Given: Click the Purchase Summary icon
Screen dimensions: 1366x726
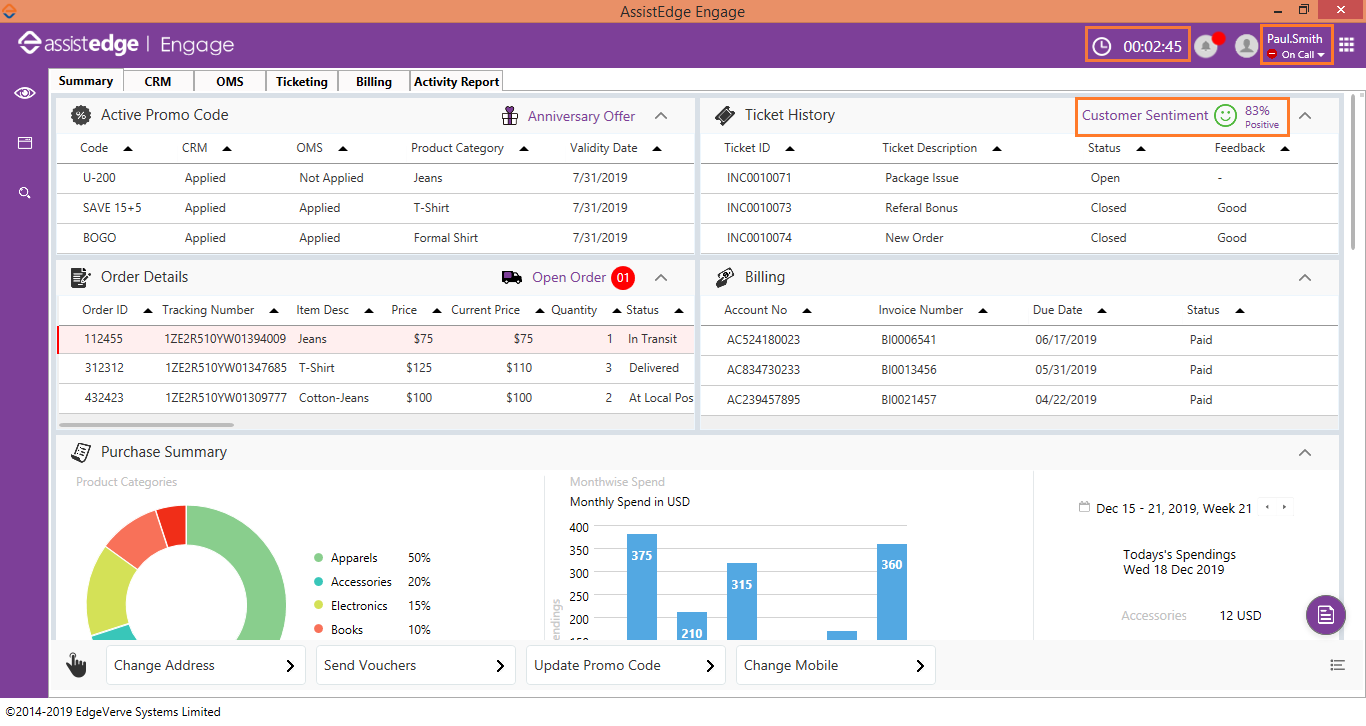Looking at the screenshot, I should 80,453.
